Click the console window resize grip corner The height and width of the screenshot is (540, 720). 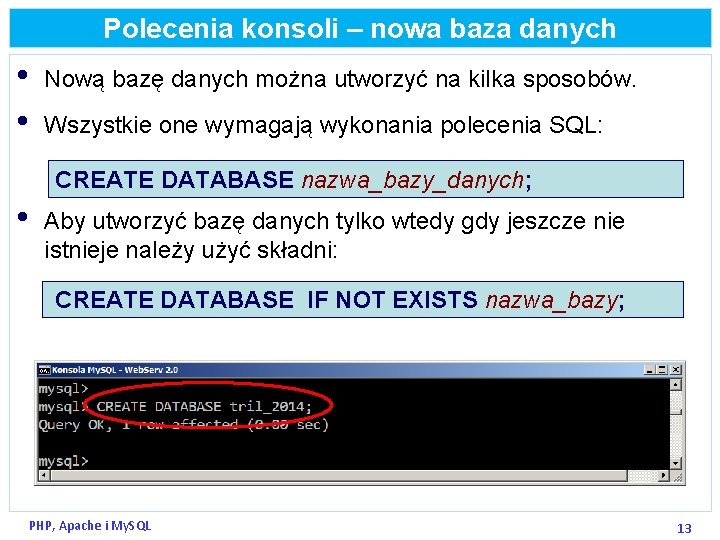pyautogui.click(x=677, y=477)
